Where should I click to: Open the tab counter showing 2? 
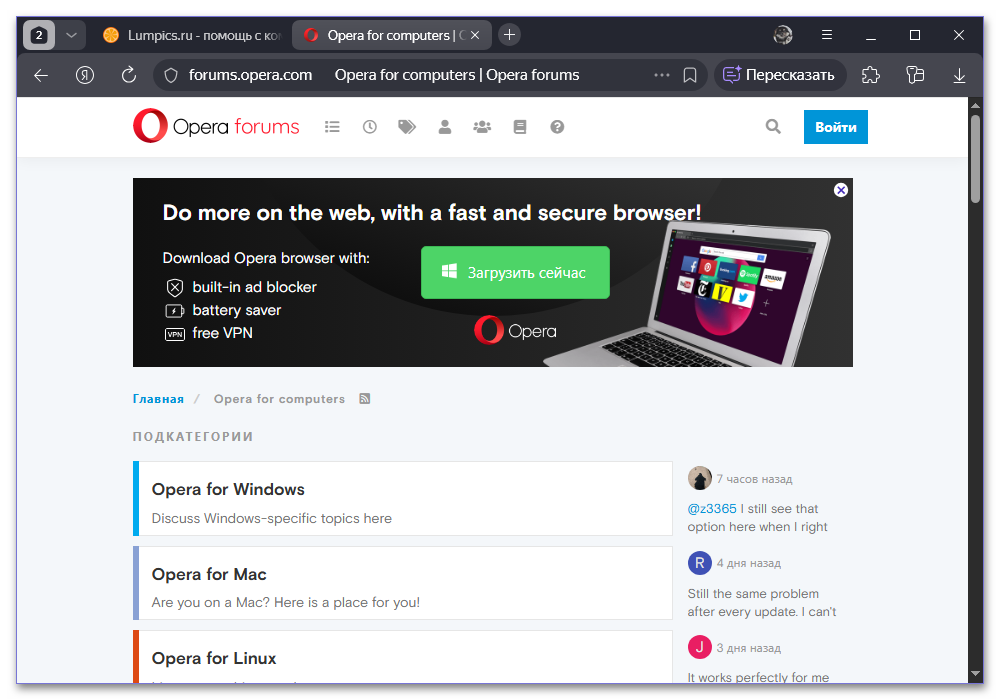(39, 35)
